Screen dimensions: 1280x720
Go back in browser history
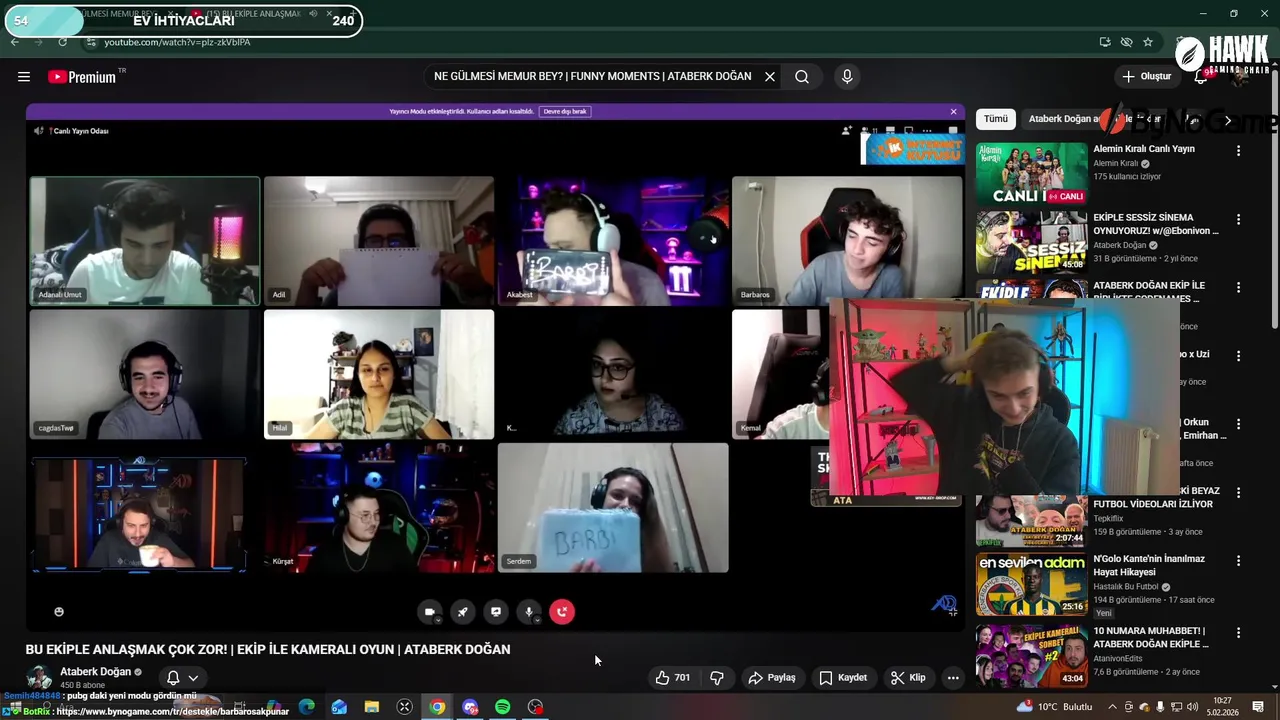point(15,42)
